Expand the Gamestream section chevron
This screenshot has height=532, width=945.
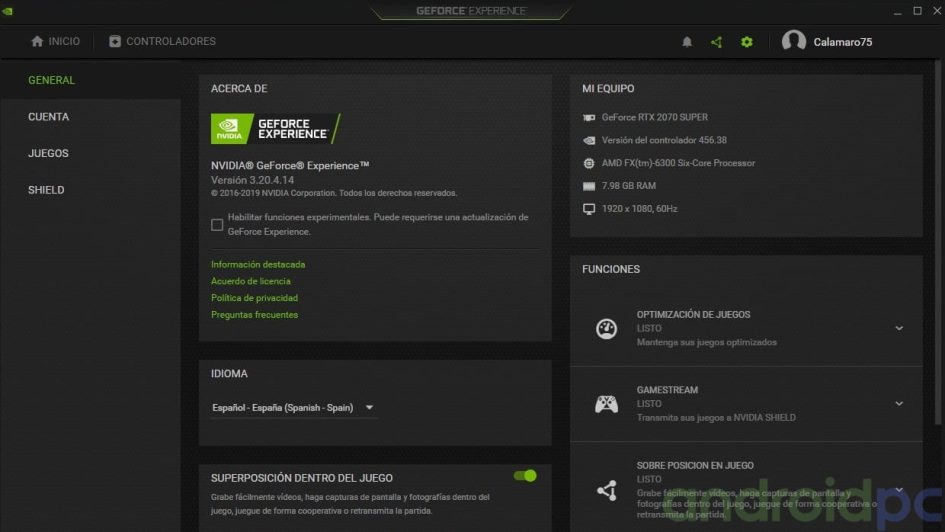(899, 404)
